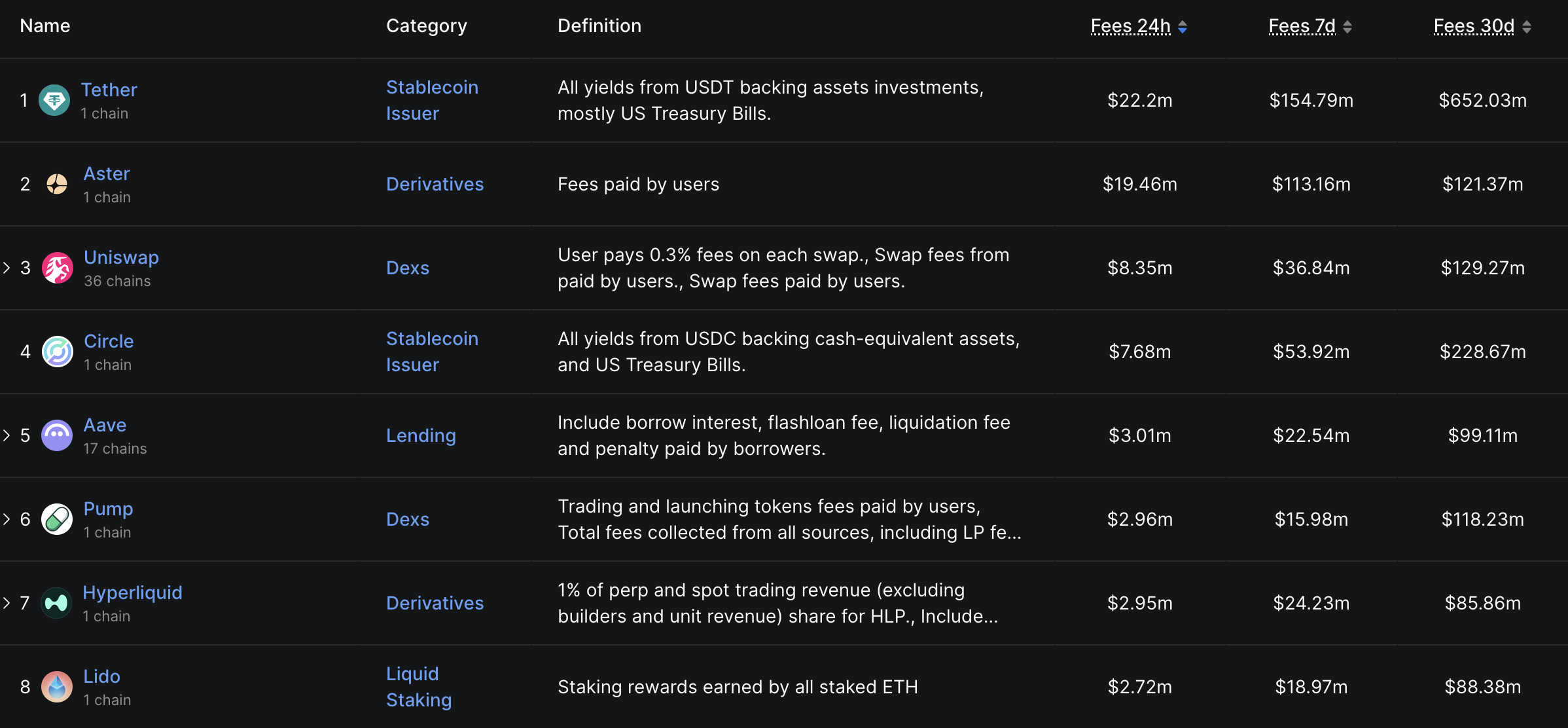Open the Aster protocol link

(x=107, y=173)
